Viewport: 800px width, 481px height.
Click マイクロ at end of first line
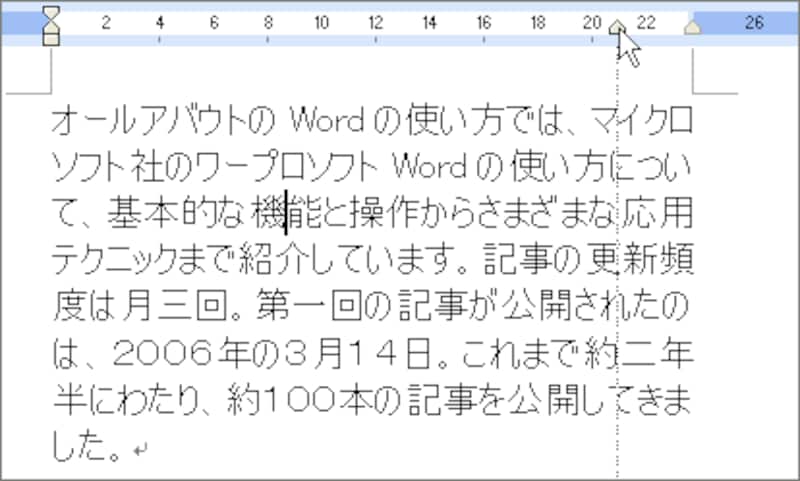(x=641, y=120)
